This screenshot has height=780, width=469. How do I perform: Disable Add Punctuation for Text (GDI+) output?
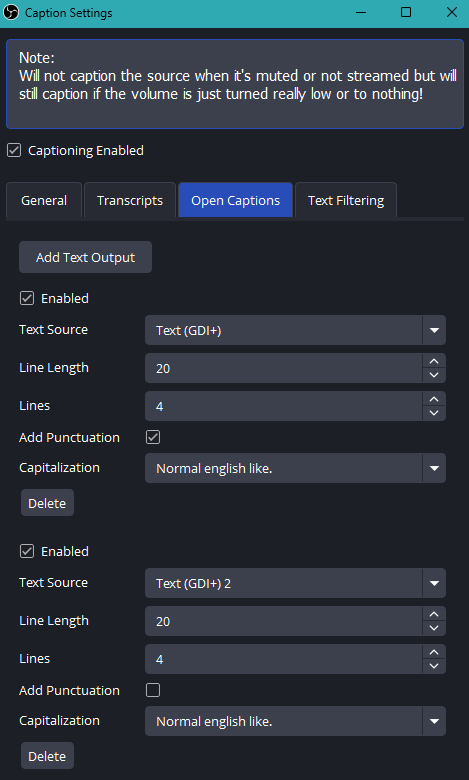click(x=153, y=437)
